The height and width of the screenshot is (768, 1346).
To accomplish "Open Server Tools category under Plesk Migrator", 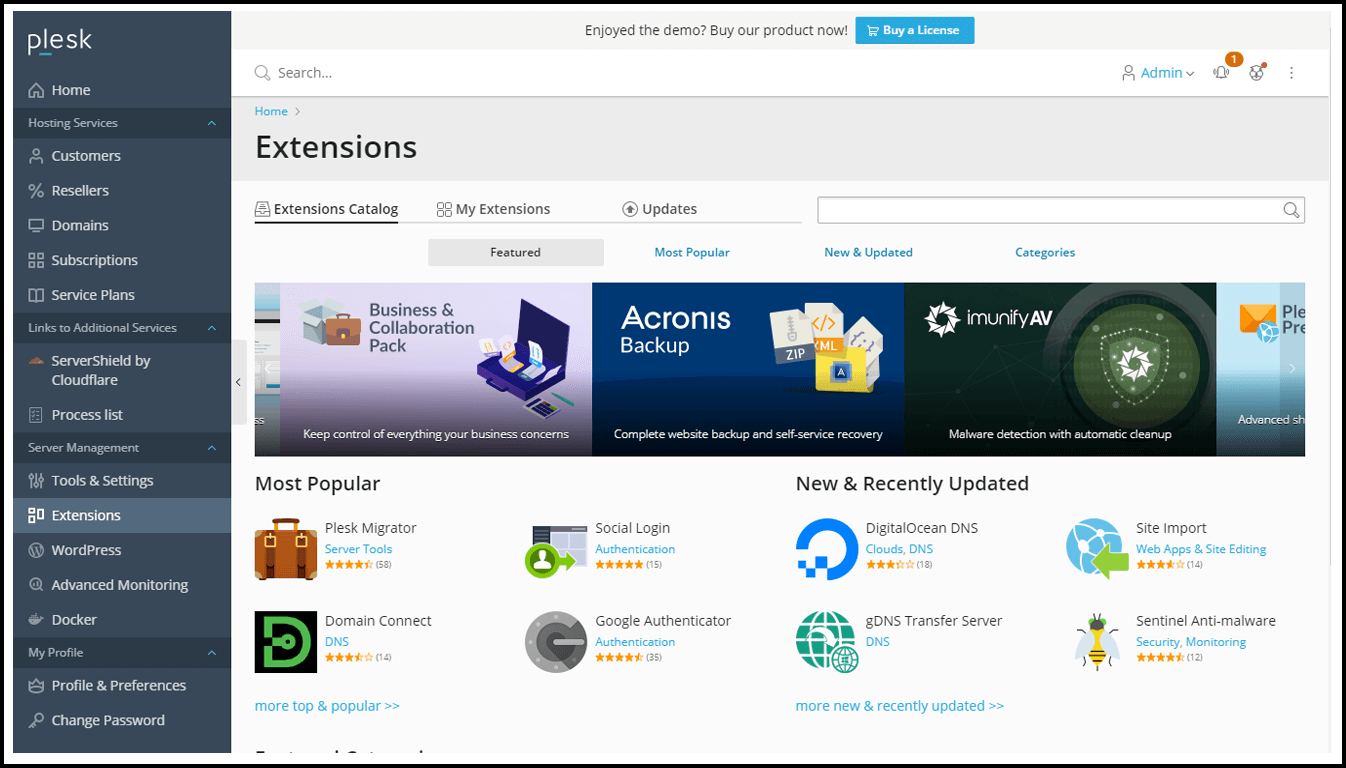I will (x=358, y=549).
